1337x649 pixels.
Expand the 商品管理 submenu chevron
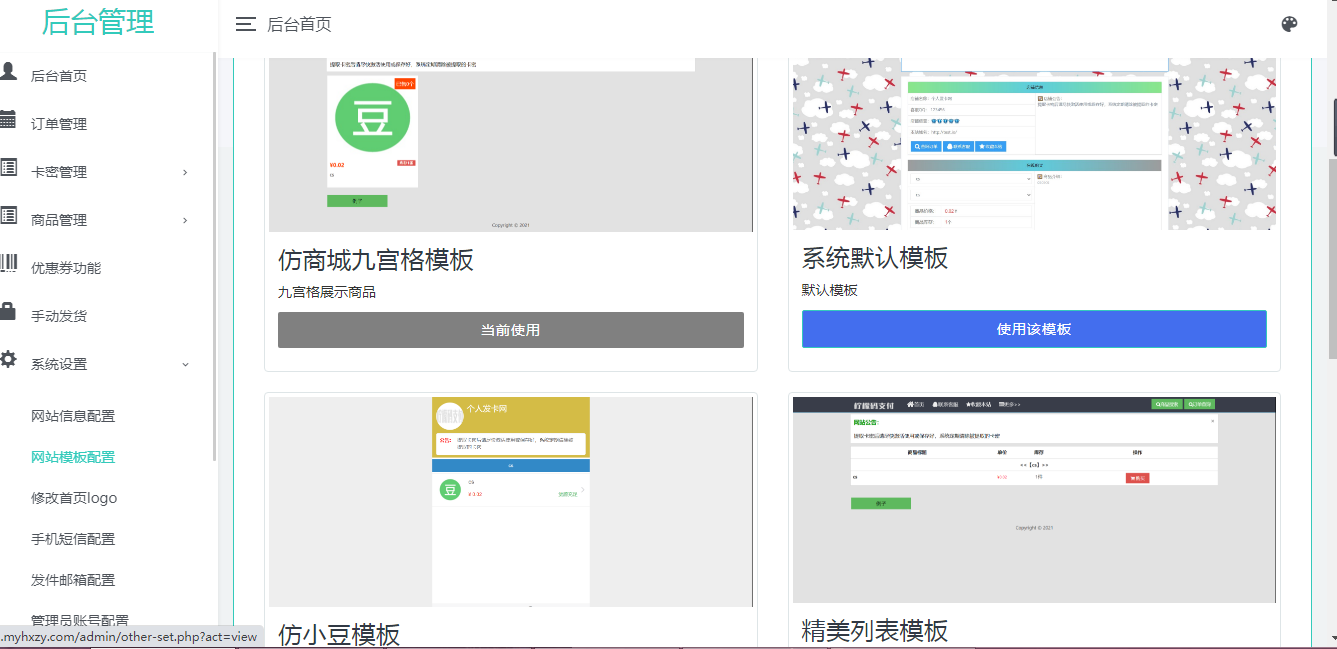[185, 220]
